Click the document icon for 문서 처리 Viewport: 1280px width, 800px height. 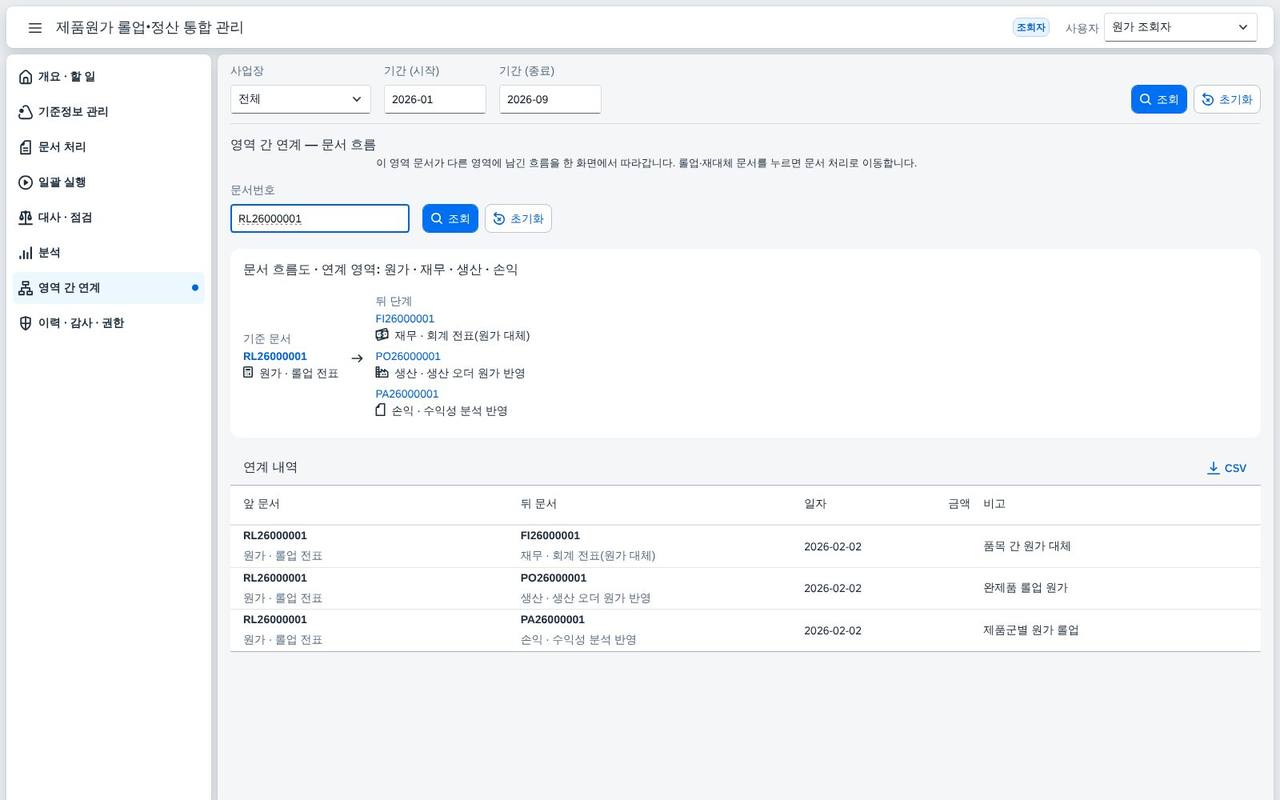pos(26,147)
